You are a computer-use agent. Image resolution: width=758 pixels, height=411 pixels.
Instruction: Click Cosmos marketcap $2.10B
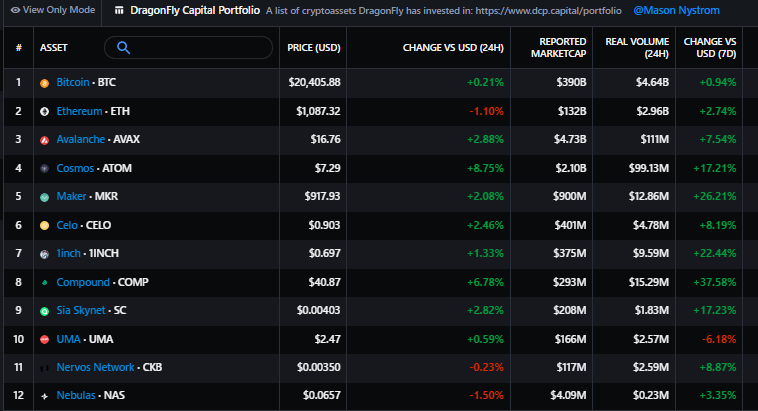pos(570,168)
